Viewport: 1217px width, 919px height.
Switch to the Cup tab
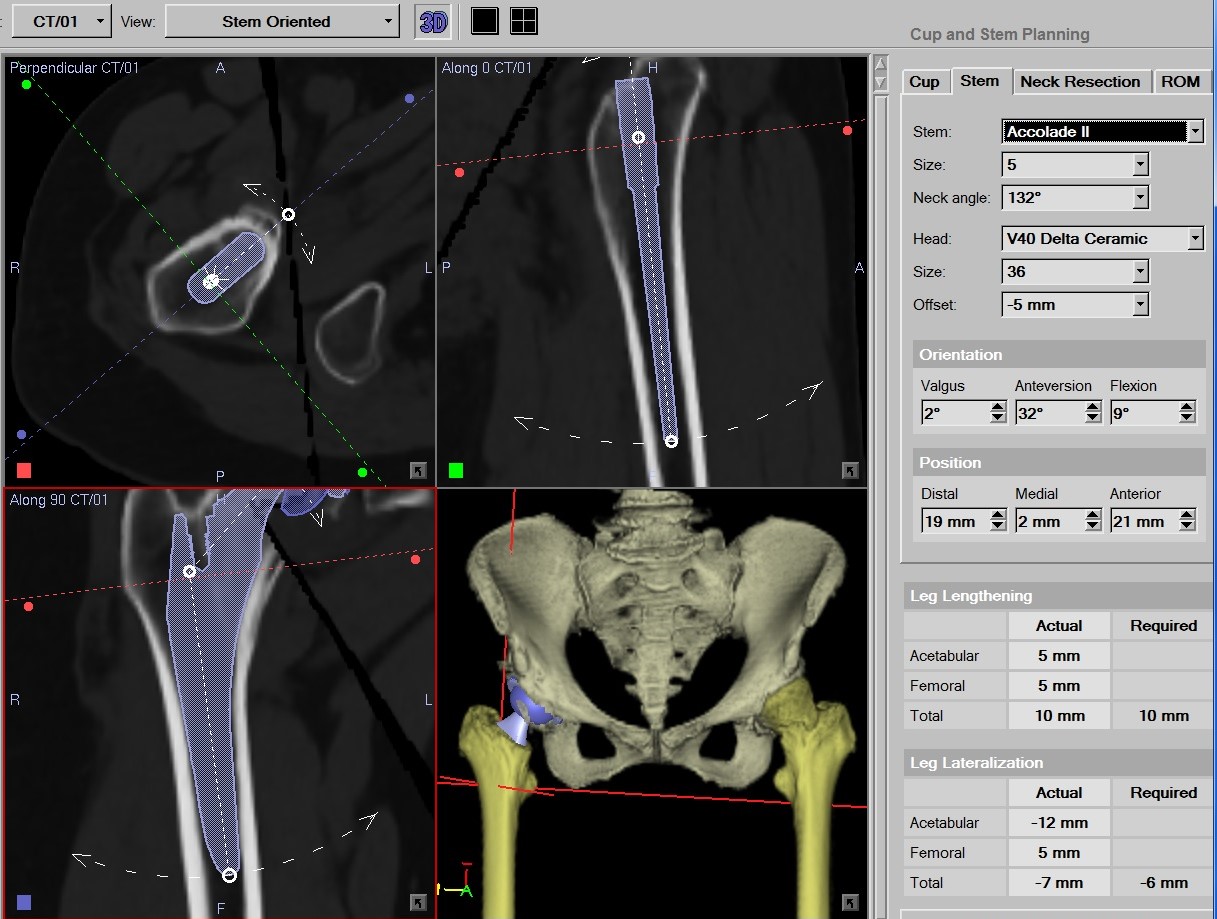tap(924, 82)
